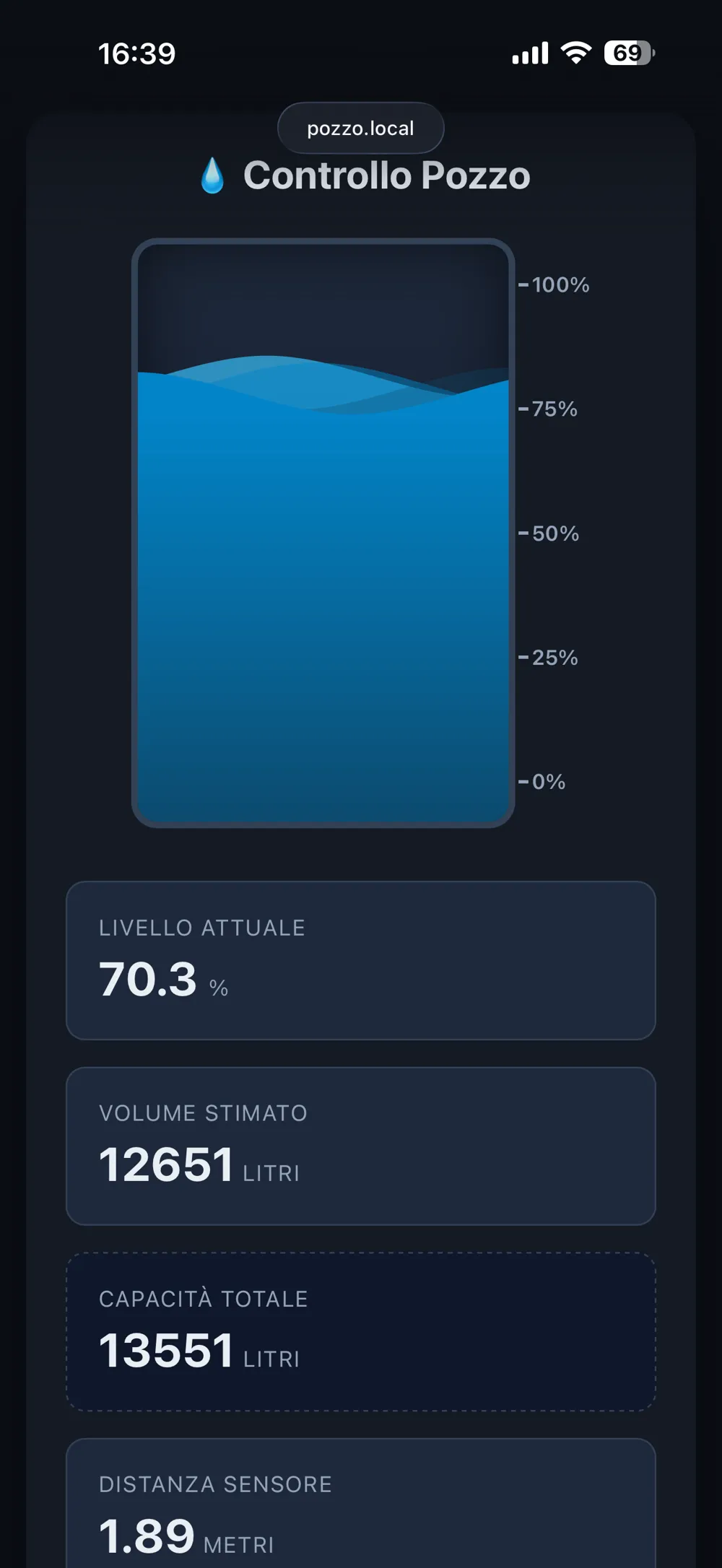Open the pozzo.local address pill

[360, 128]
